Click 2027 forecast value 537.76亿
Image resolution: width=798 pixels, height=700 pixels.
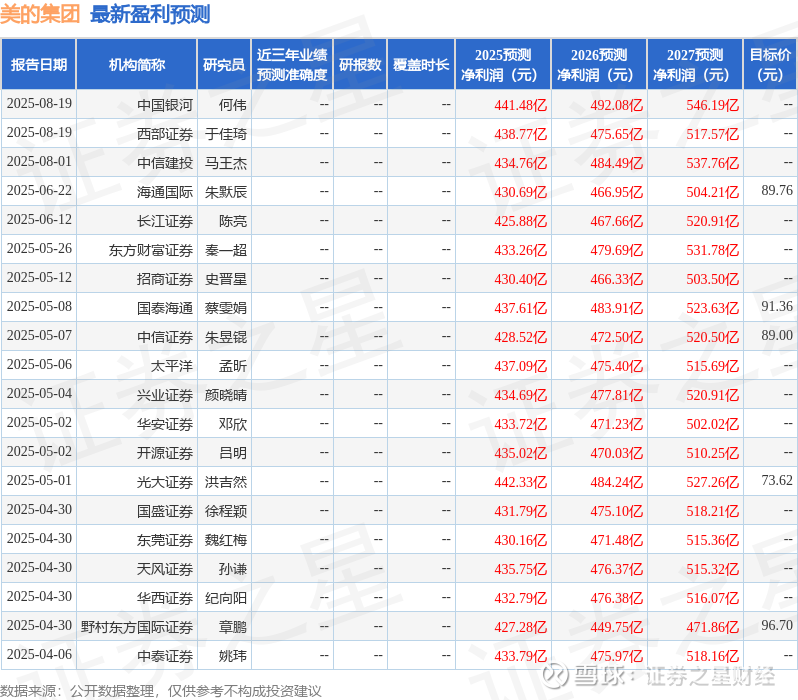point(713,163)
